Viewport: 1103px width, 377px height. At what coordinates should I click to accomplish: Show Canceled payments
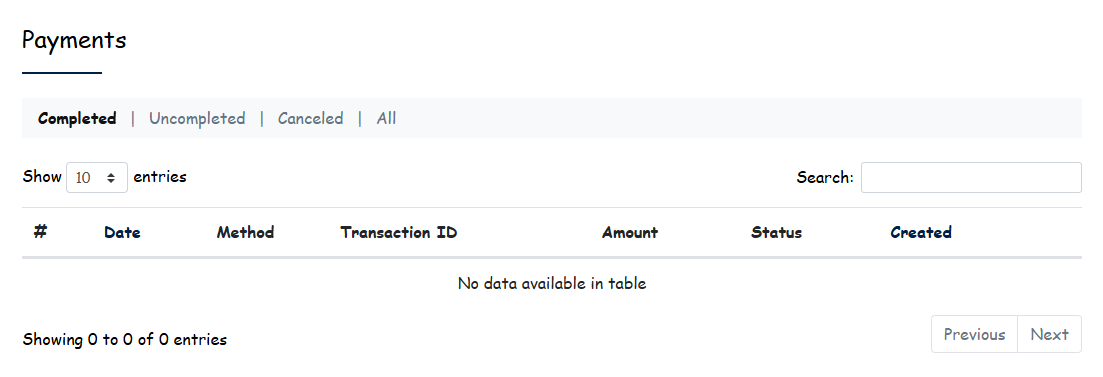click(x=310, y=118)
